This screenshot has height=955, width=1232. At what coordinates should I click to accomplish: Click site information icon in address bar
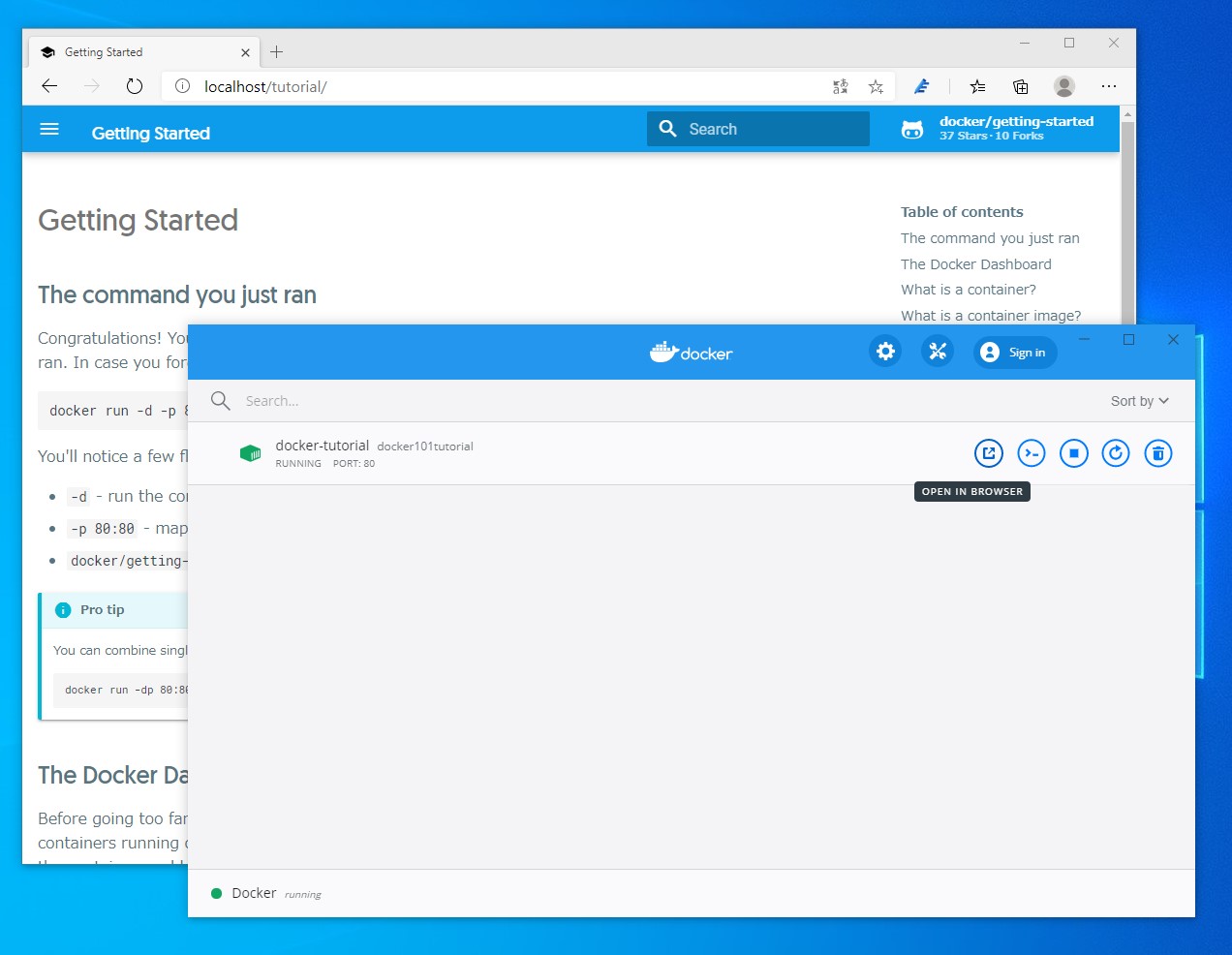[x=182, y=86]
